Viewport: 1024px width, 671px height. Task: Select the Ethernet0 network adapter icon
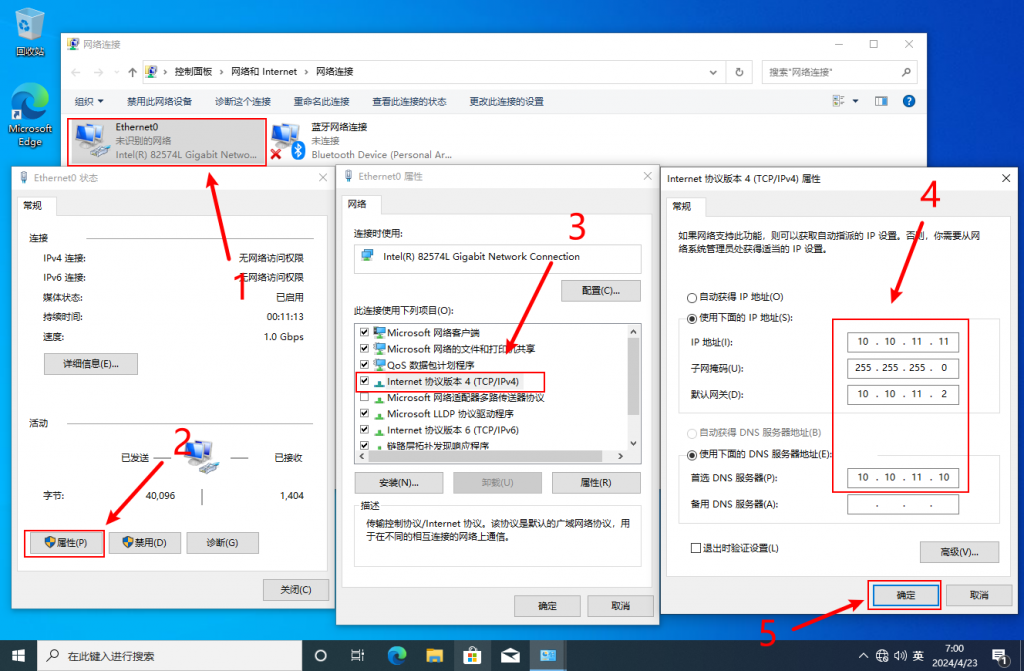(92, 141)
